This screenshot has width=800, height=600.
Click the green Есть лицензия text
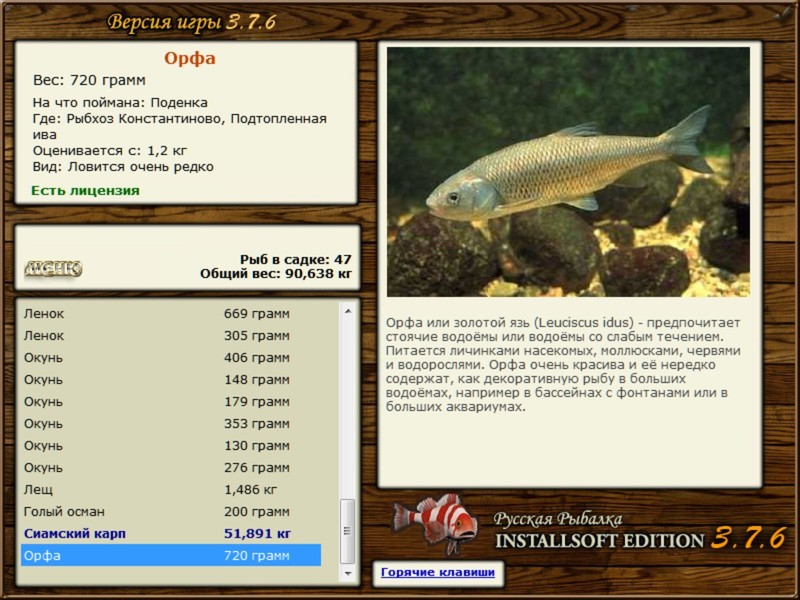point(85,190)
